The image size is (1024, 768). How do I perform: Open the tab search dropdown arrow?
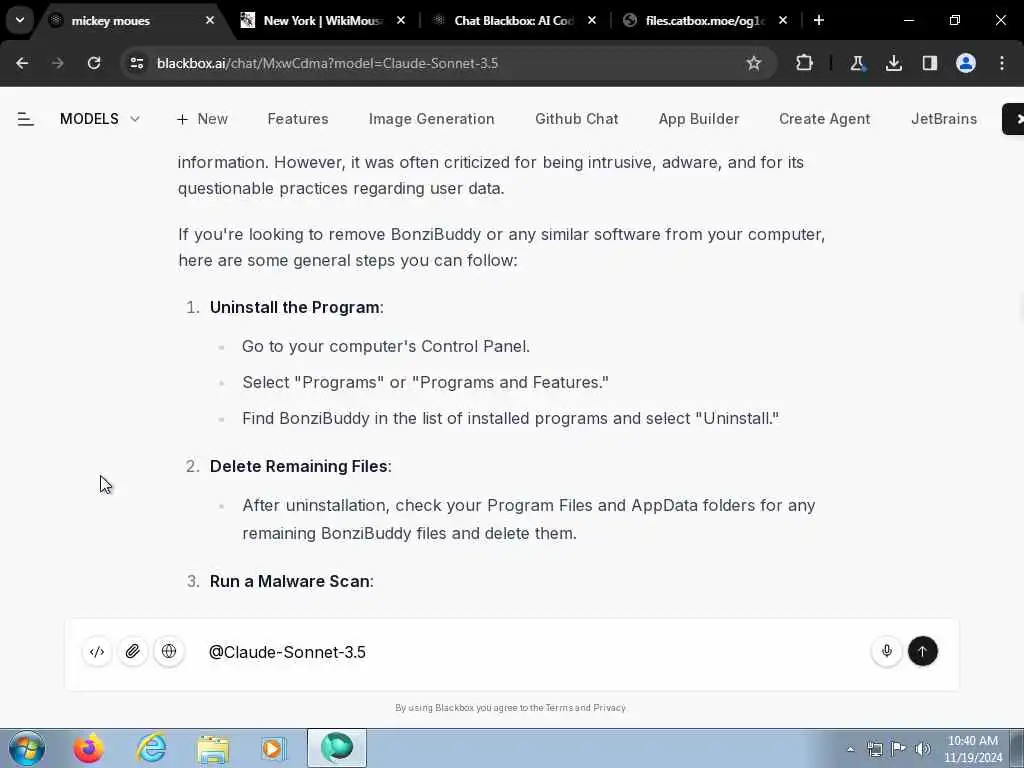[20, 20]
